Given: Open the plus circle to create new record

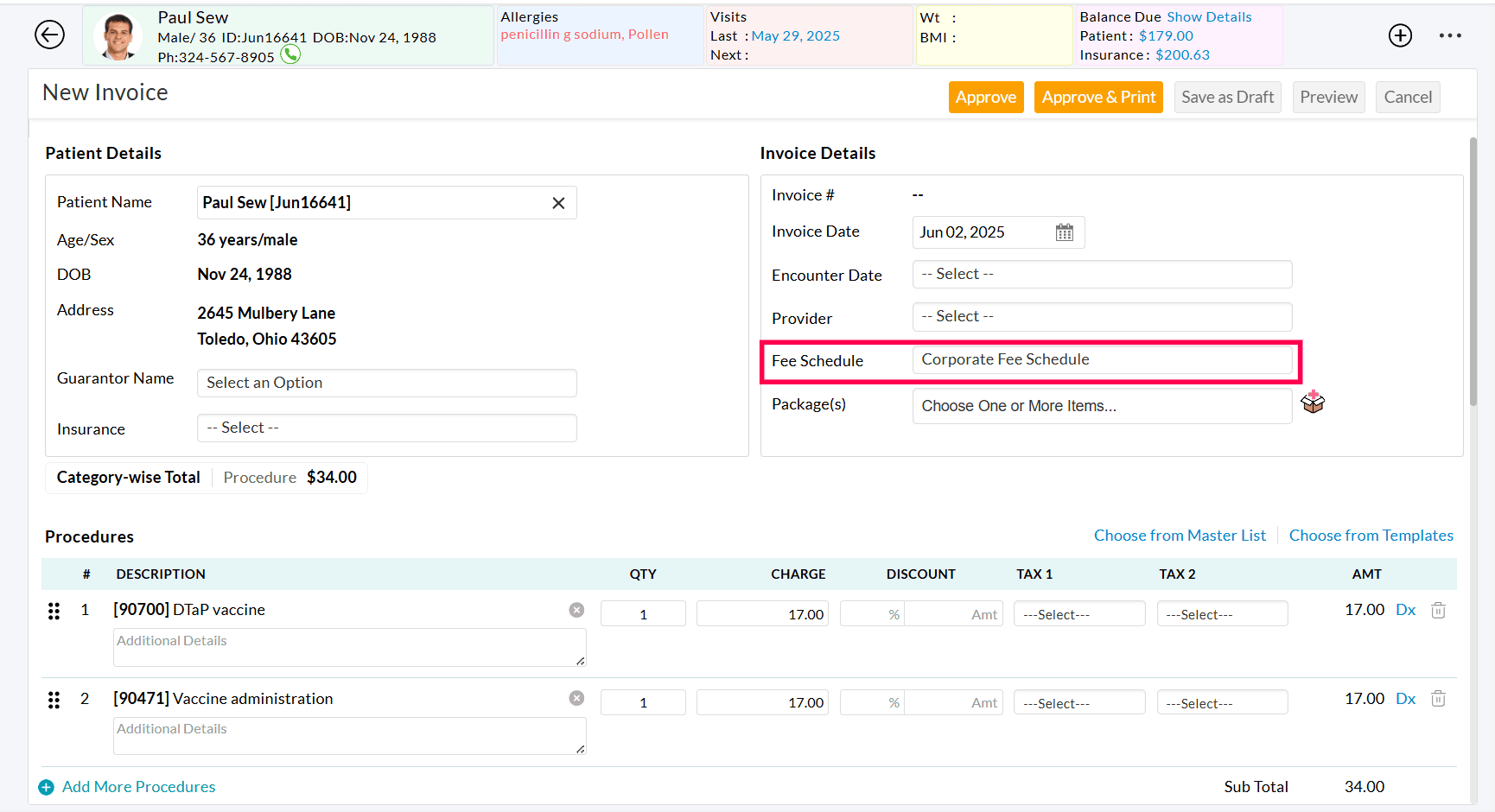Looking at the screenshot, I should pos(1400,35).
